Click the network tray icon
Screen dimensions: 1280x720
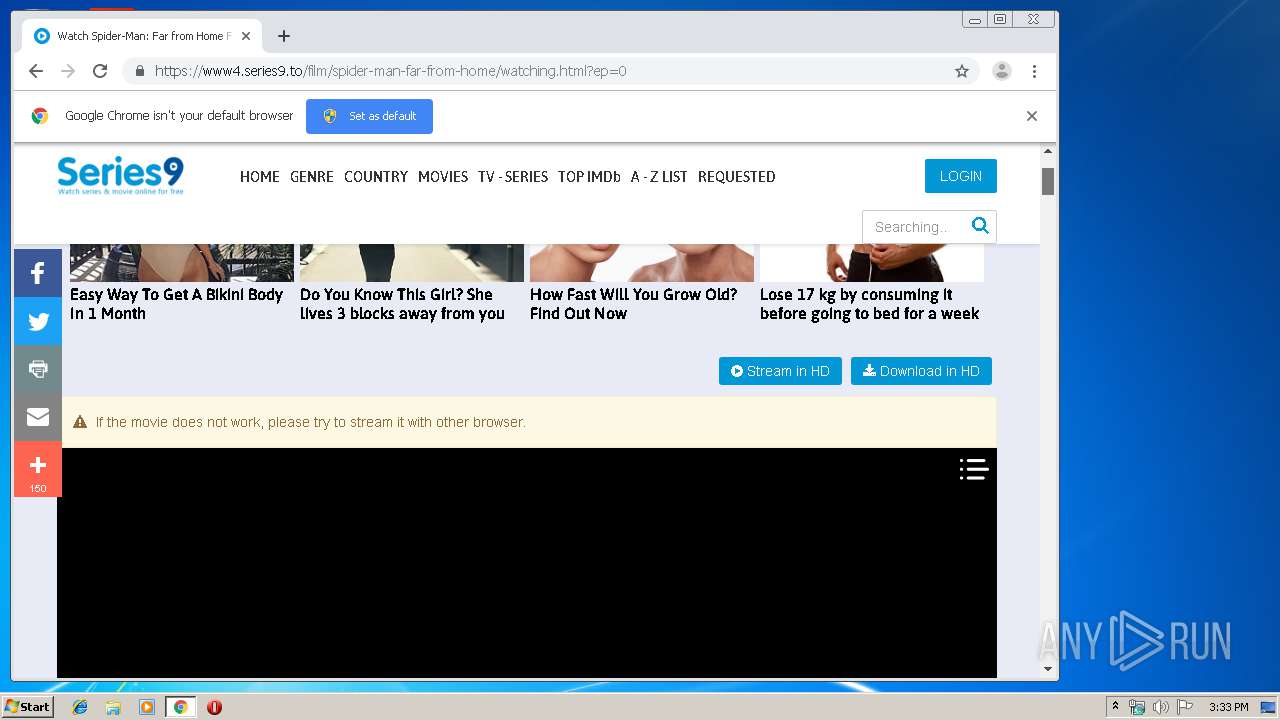(x=1137, y=707)
